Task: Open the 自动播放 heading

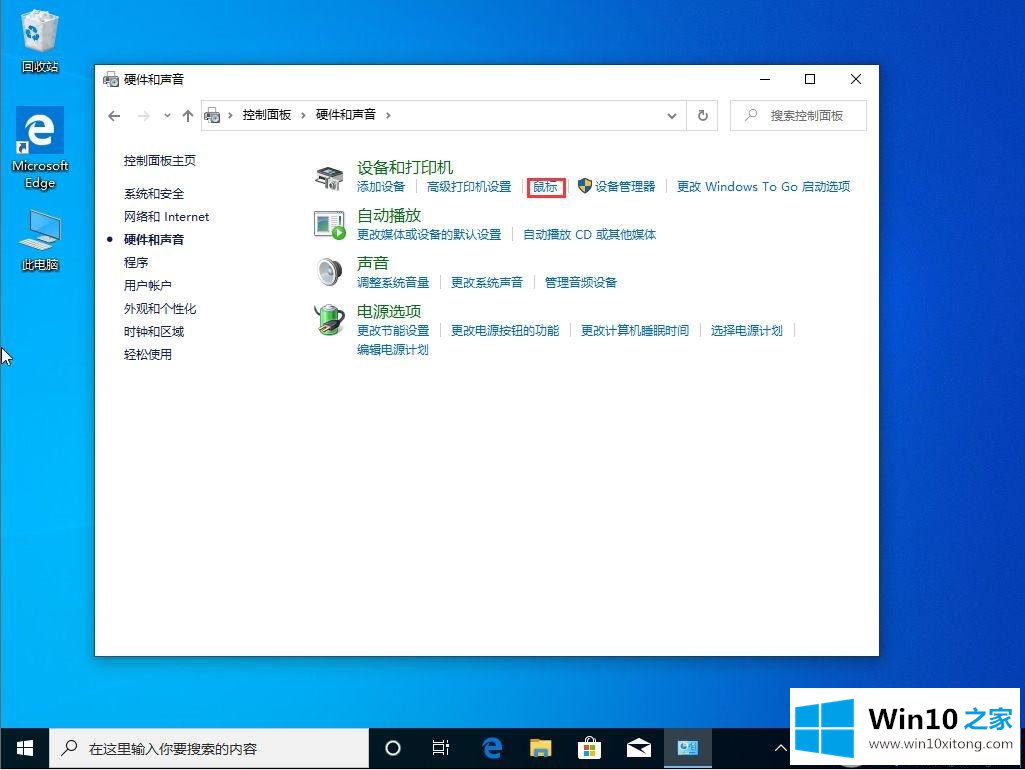Action: [x=389, y=216]
